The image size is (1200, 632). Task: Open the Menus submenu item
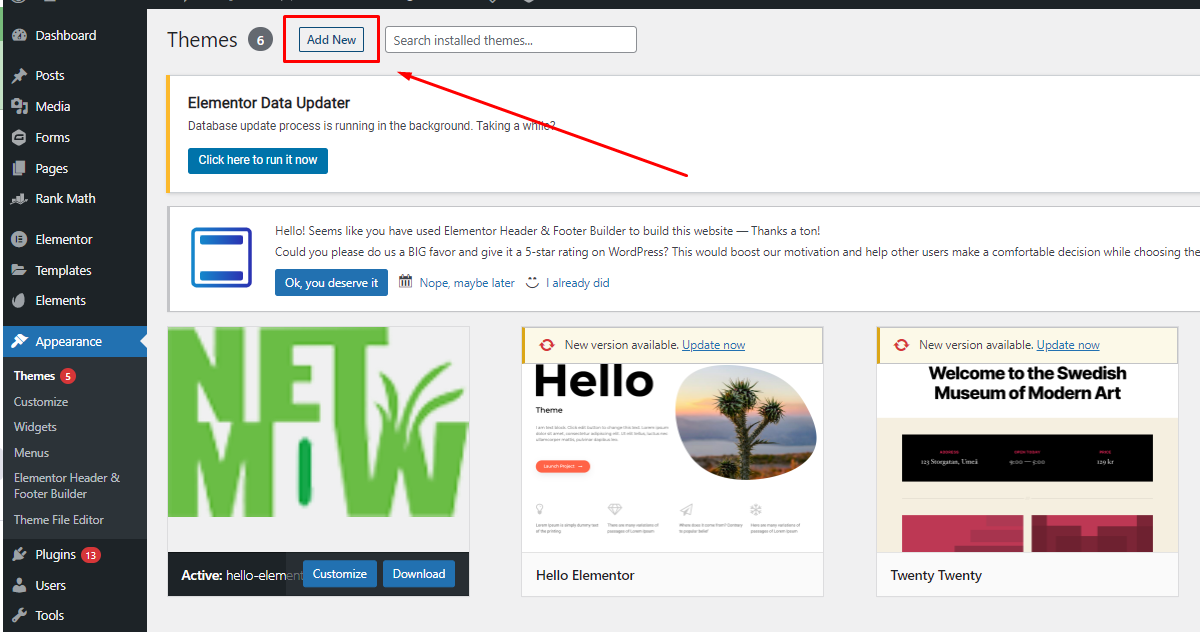click(31, 452)
